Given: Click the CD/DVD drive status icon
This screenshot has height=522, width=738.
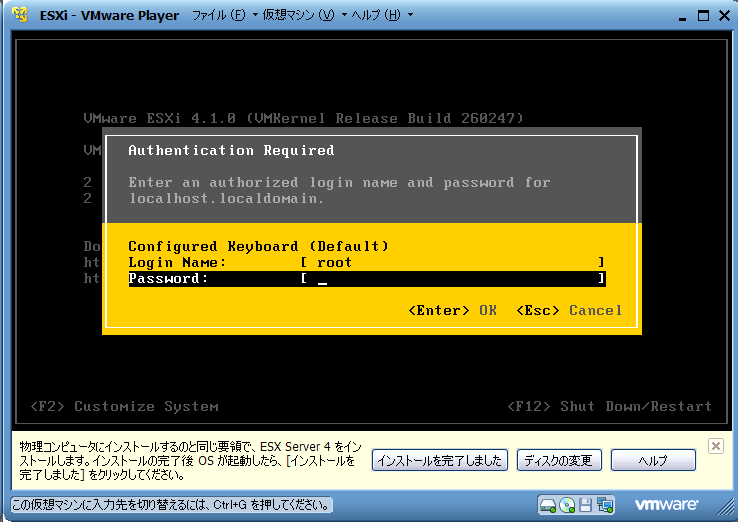Looking at the screenshot, I should point(567,506).
